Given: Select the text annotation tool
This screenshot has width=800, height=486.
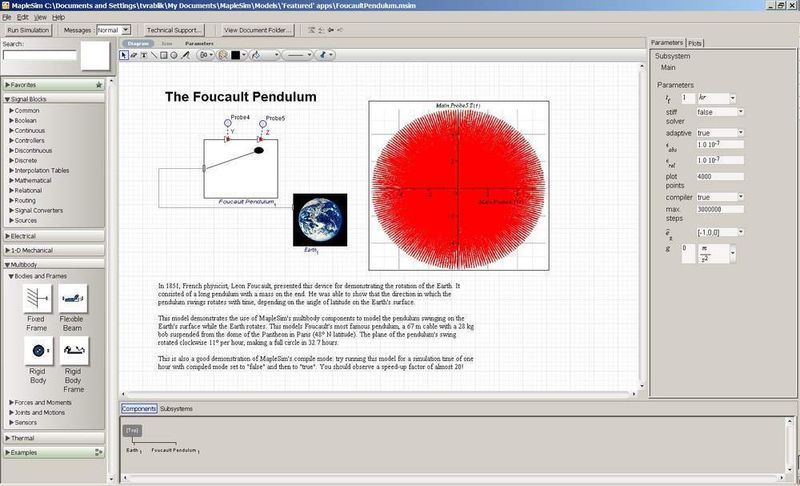Looking at the screenshot, I should (x=144, y=55).
